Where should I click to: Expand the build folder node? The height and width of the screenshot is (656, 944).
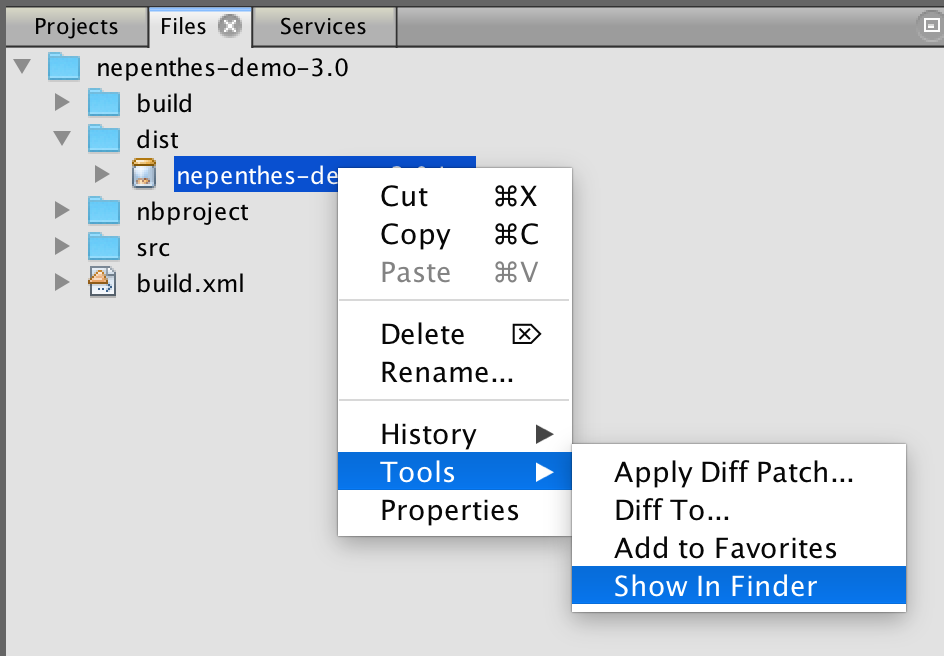(62, 102)
